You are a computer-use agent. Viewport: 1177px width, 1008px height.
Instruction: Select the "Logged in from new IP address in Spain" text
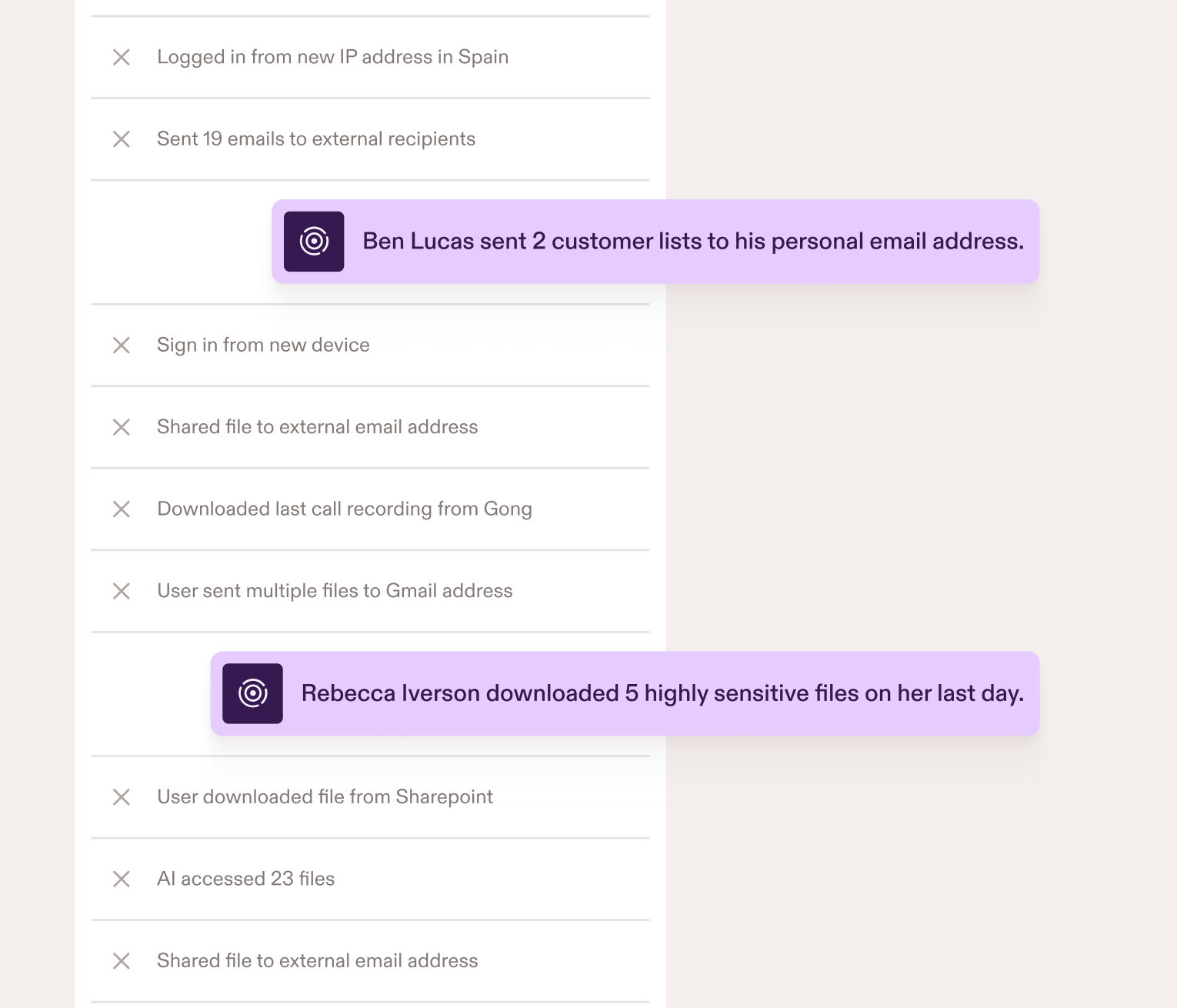[332, 57]
